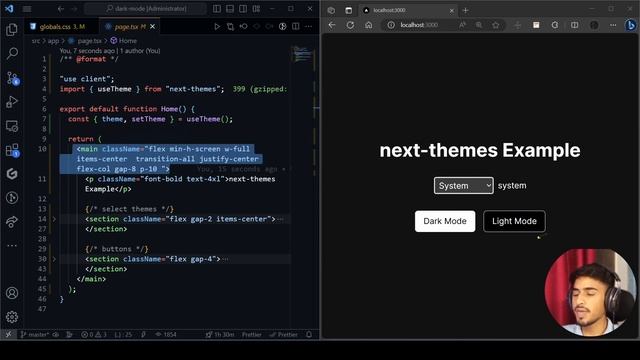Open the Edge profile avatar
The image size is (640, 360).
click(x=594, y=25)
